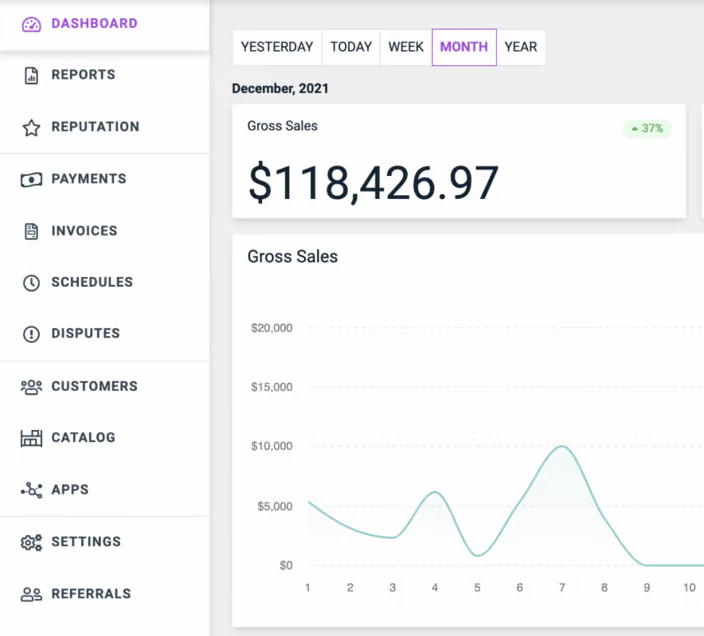Click the chart peak at day 7
704x636 pixels.
563,447
